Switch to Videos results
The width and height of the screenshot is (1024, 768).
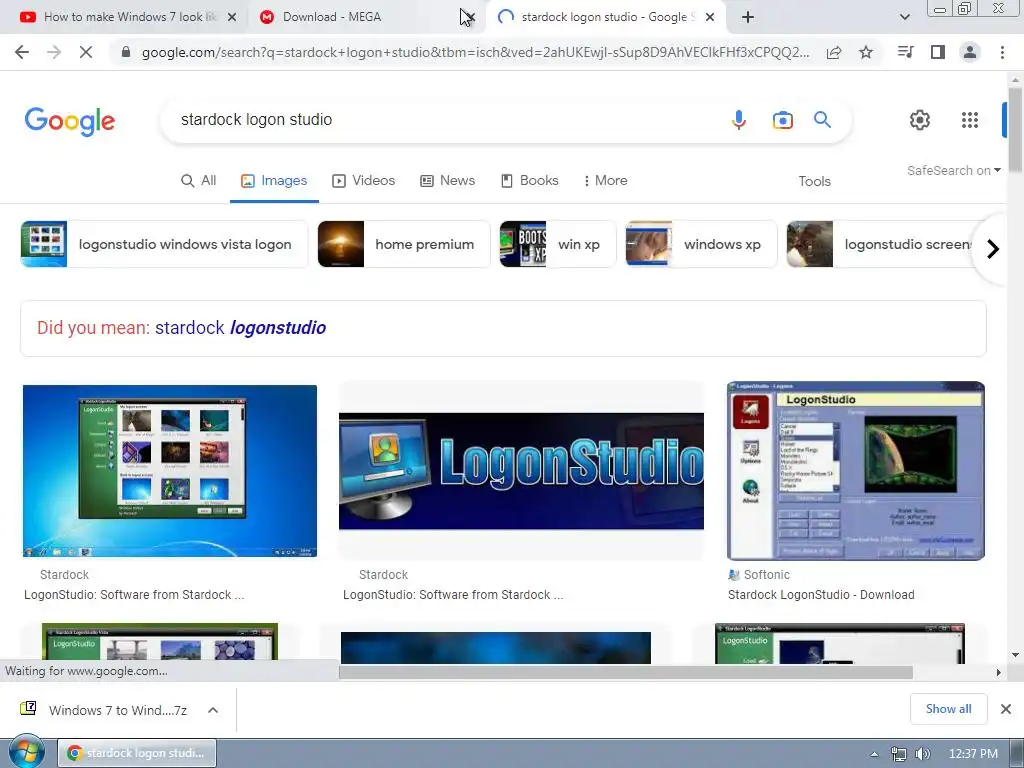[x=364, y=181]
